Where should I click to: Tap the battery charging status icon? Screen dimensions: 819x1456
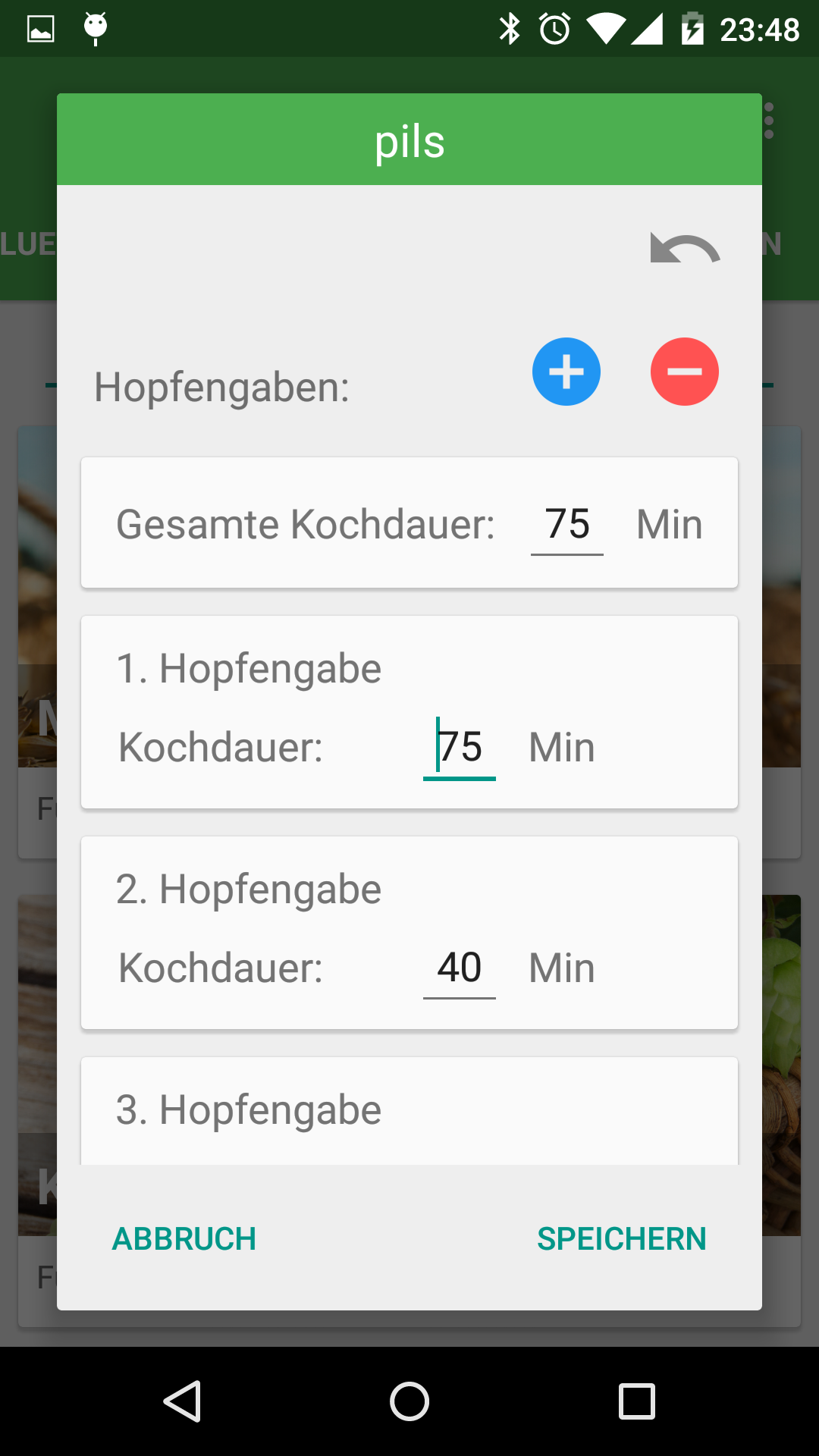point(692,30)
